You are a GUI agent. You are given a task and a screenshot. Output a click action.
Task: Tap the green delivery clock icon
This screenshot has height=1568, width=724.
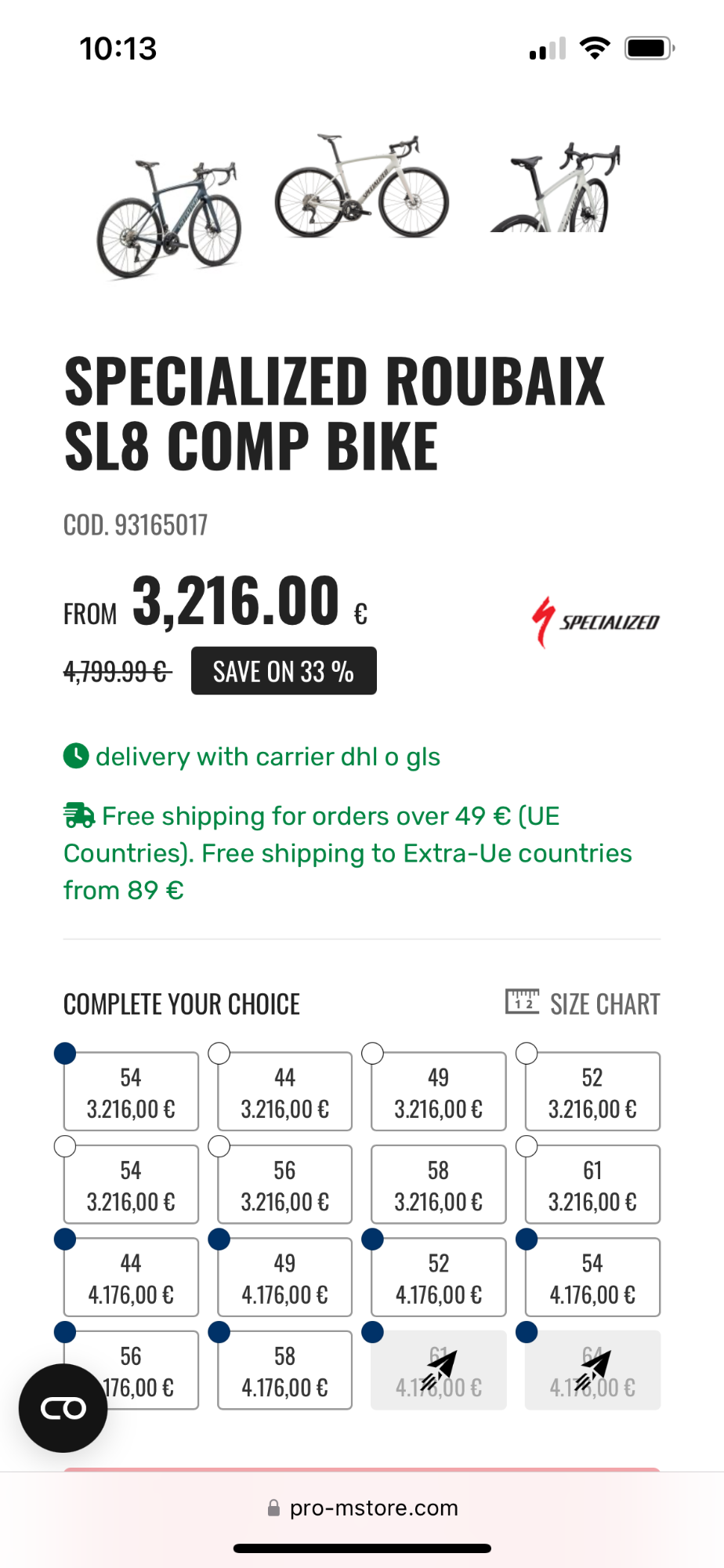coord(76,757)
